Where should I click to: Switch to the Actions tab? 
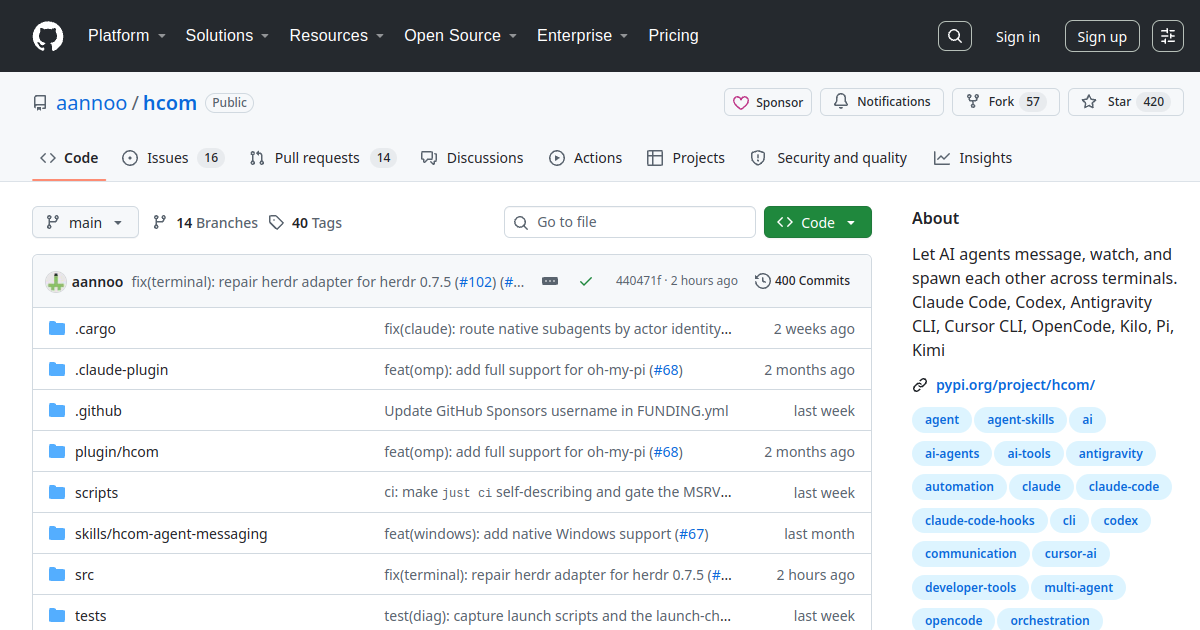pyautogui.click(x=586, y=158)
